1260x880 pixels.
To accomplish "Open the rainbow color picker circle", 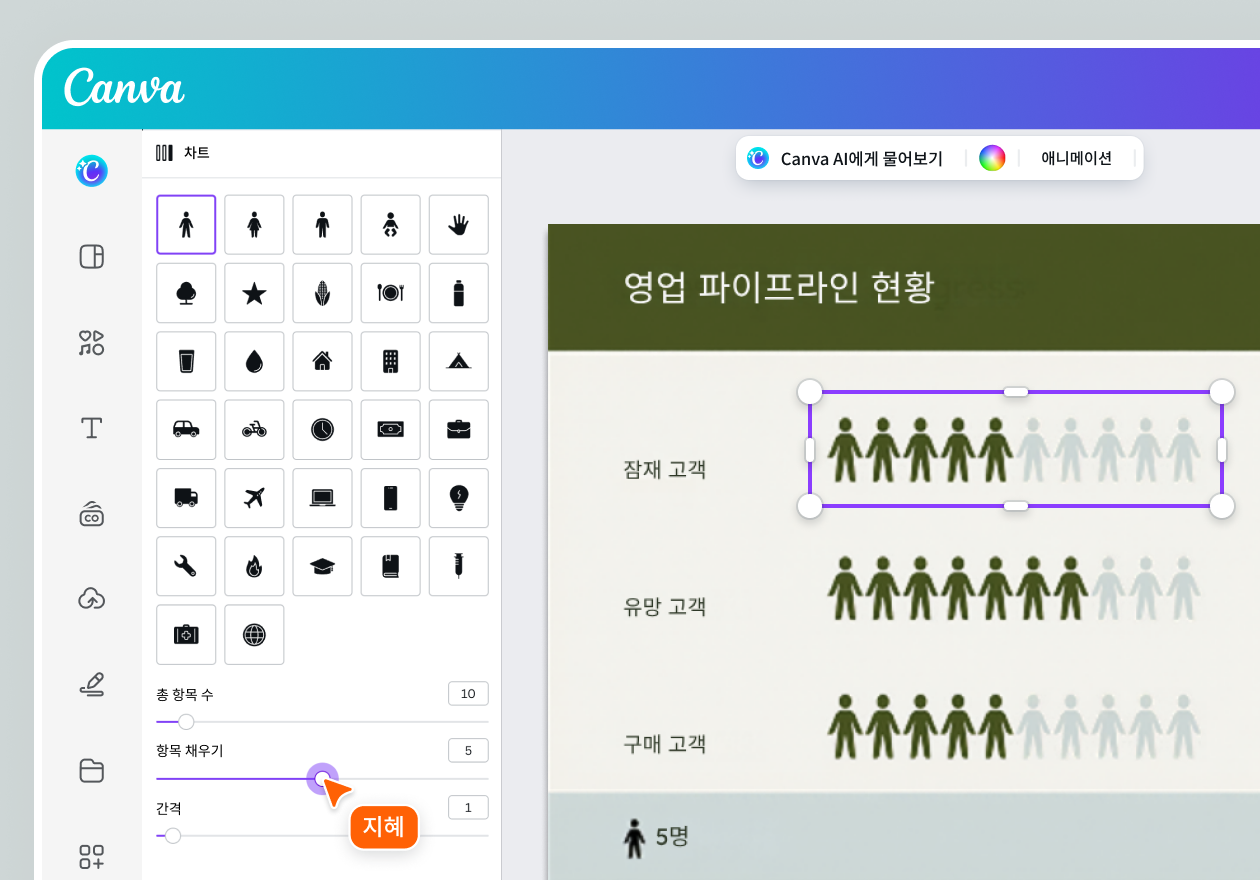I will pos(991,158).
